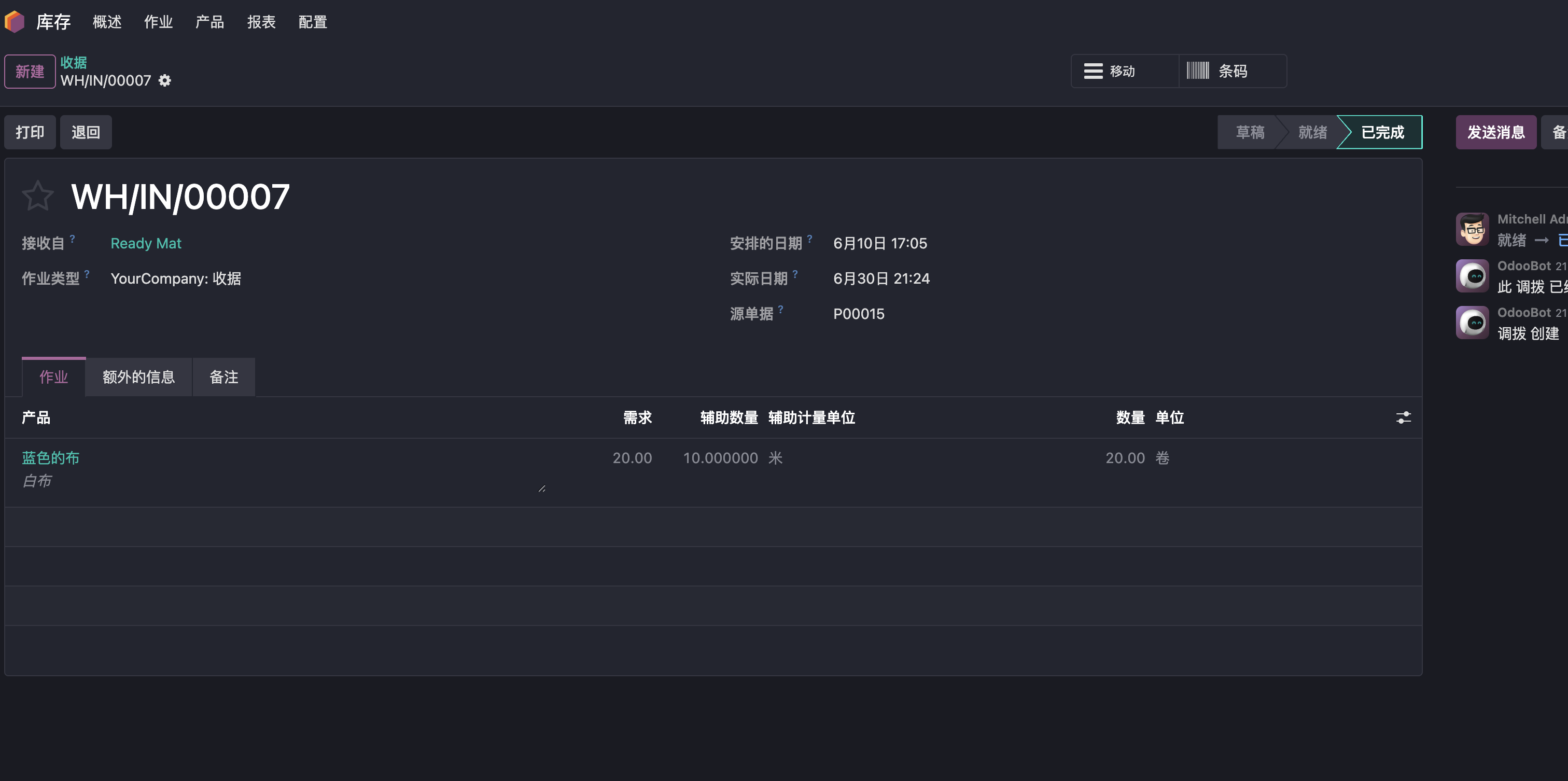1568x781 pixels.
Task: Click the WH/IN/00007 breadcrumb text
Action: pyautogui.click(x=106, y=80)
